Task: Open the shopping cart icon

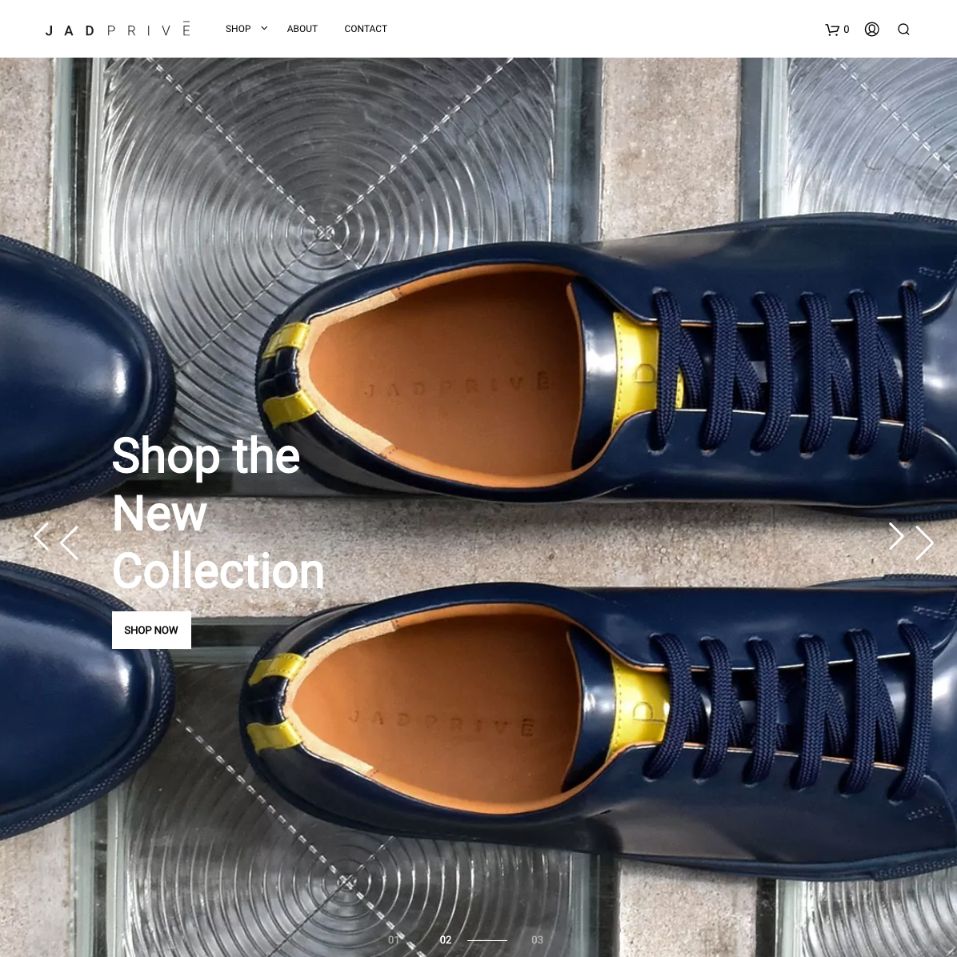Action: click(x=832, y=29)
